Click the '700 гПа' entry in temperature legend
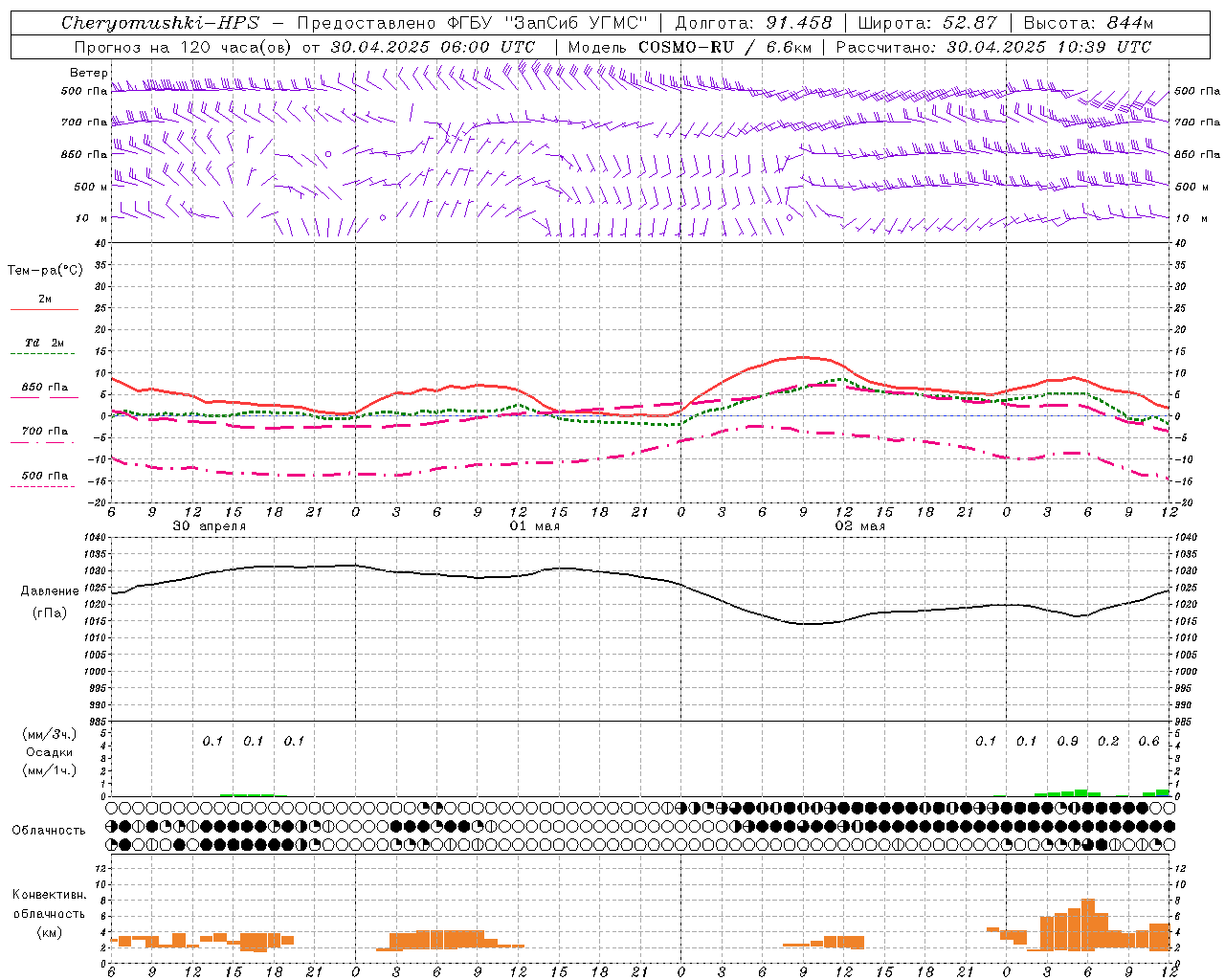Viewport: 1225px width, 980px height. [x=45, y=431]
